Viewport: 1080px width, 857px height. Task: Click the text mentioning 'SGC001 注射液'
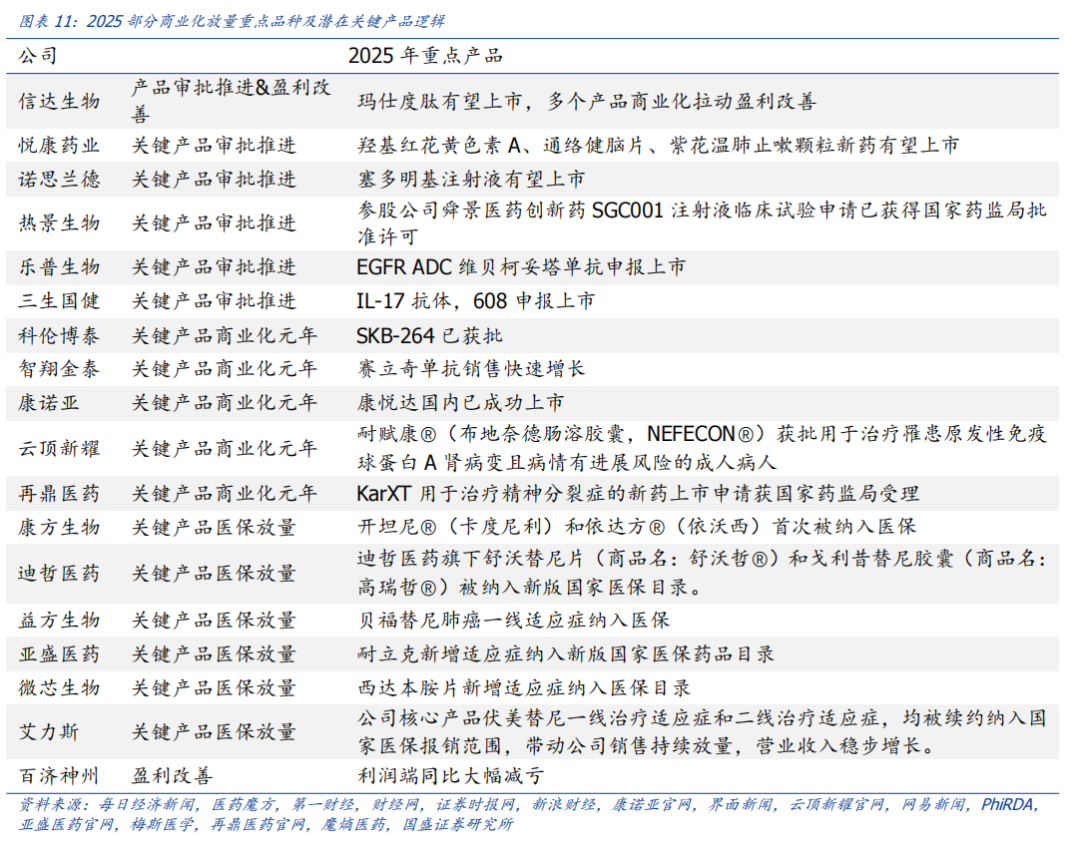coord(702,223)
